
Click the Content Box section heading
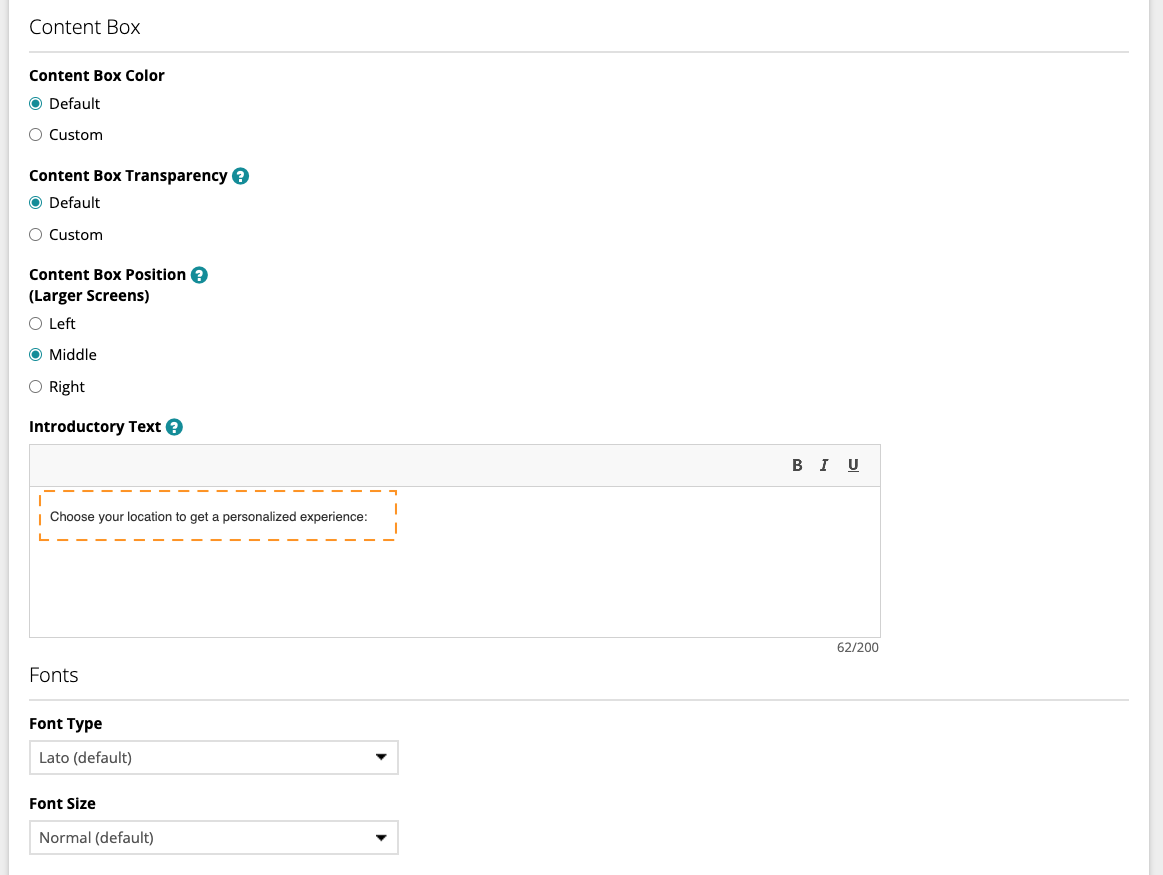tap(85, 28)
